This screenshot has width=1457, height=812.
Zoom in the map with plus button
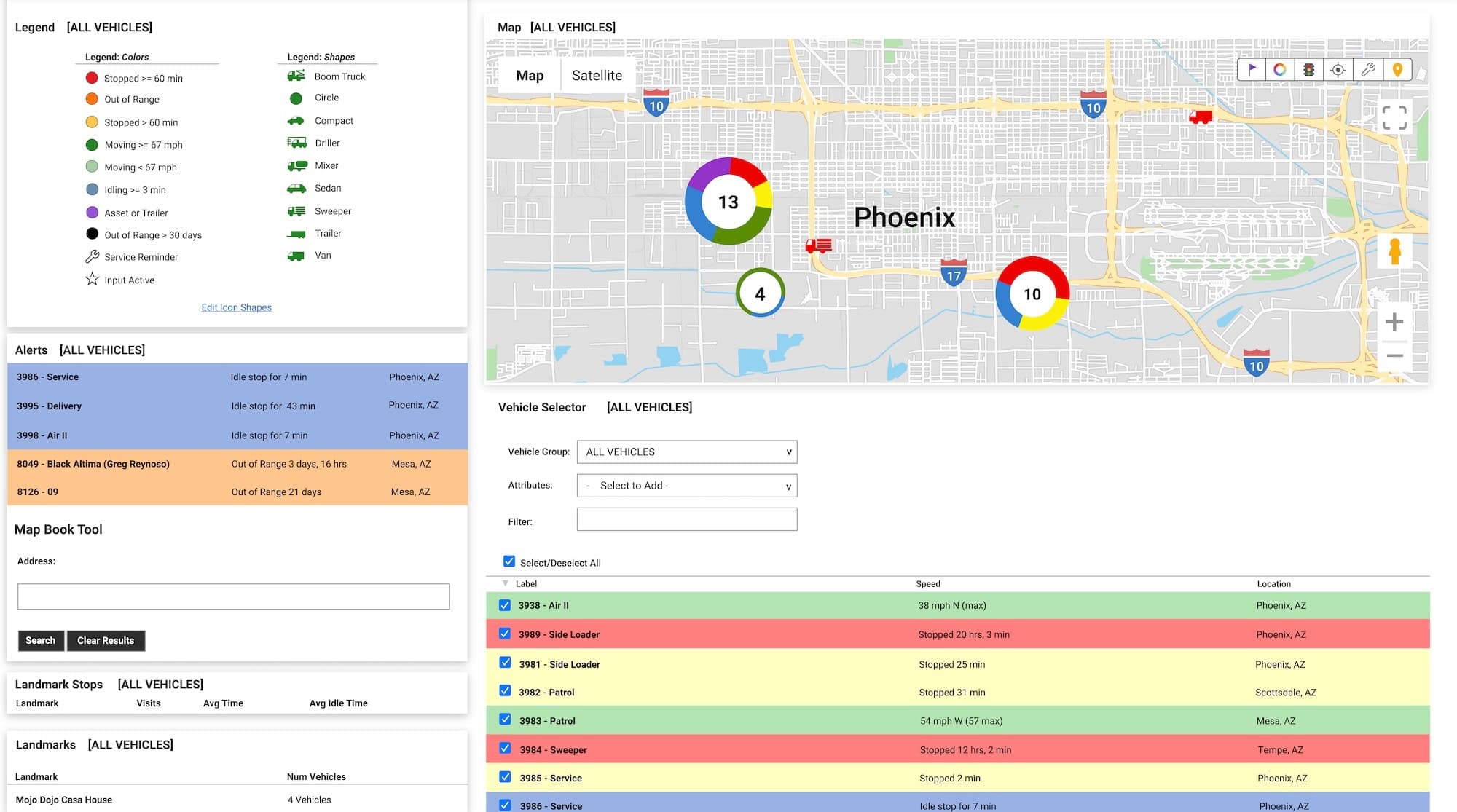1394,322
